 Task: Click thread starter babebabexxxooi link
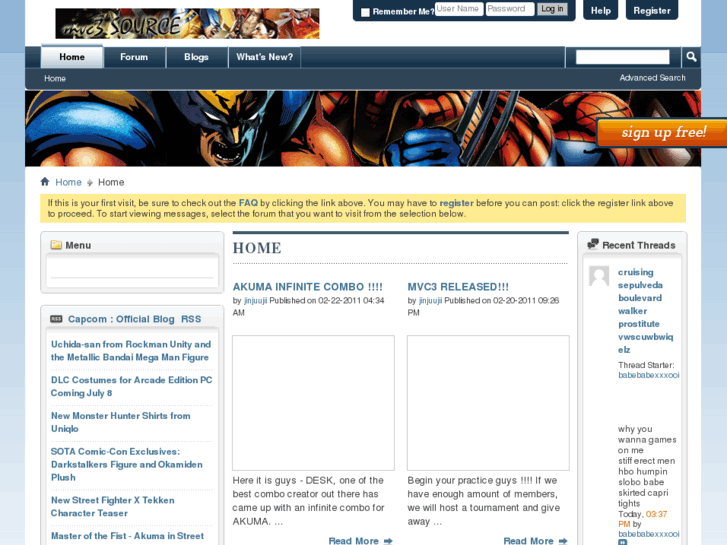point(649,375)
